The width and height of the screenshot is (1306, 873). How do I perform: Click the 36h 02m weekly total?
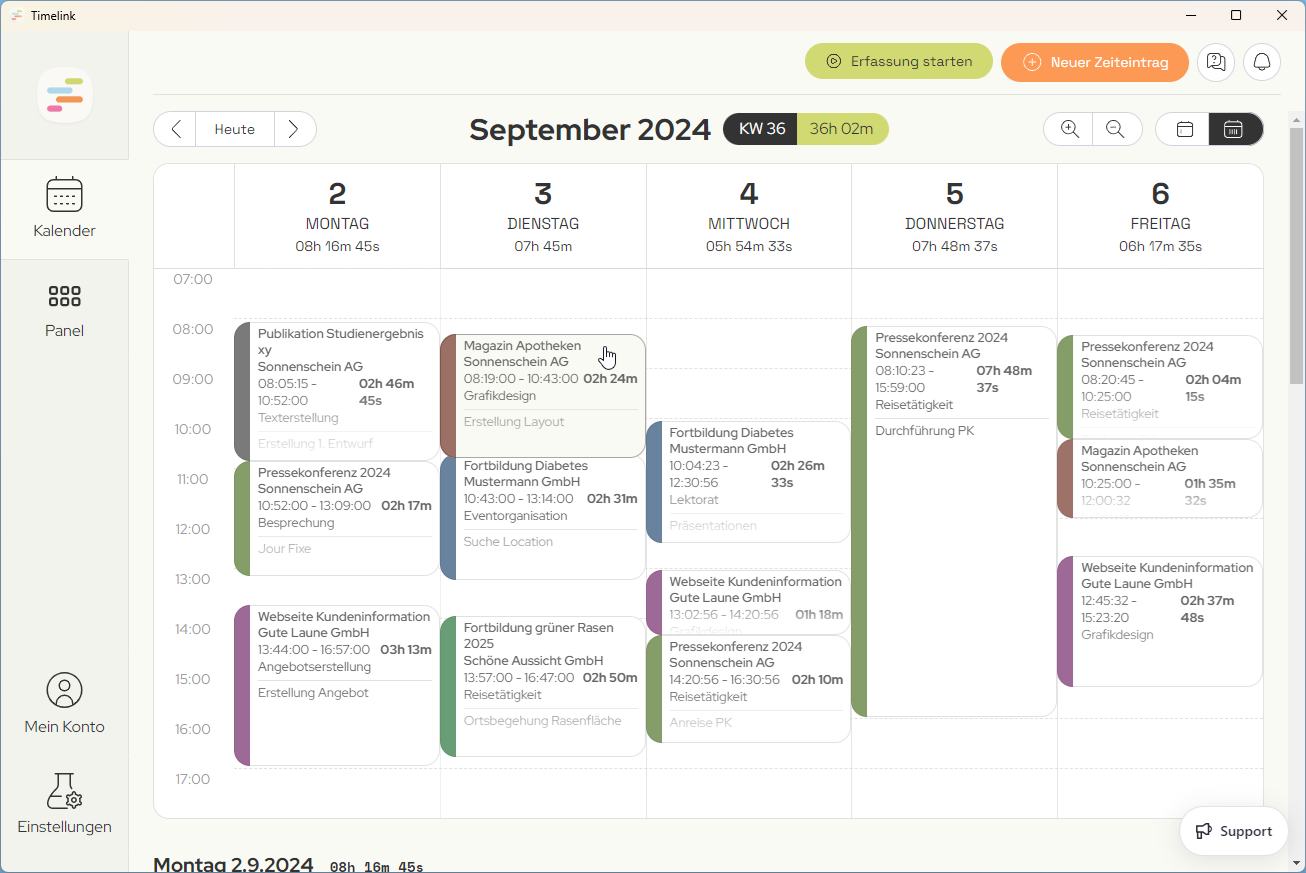pyautogui.click(x=842, y=129)
